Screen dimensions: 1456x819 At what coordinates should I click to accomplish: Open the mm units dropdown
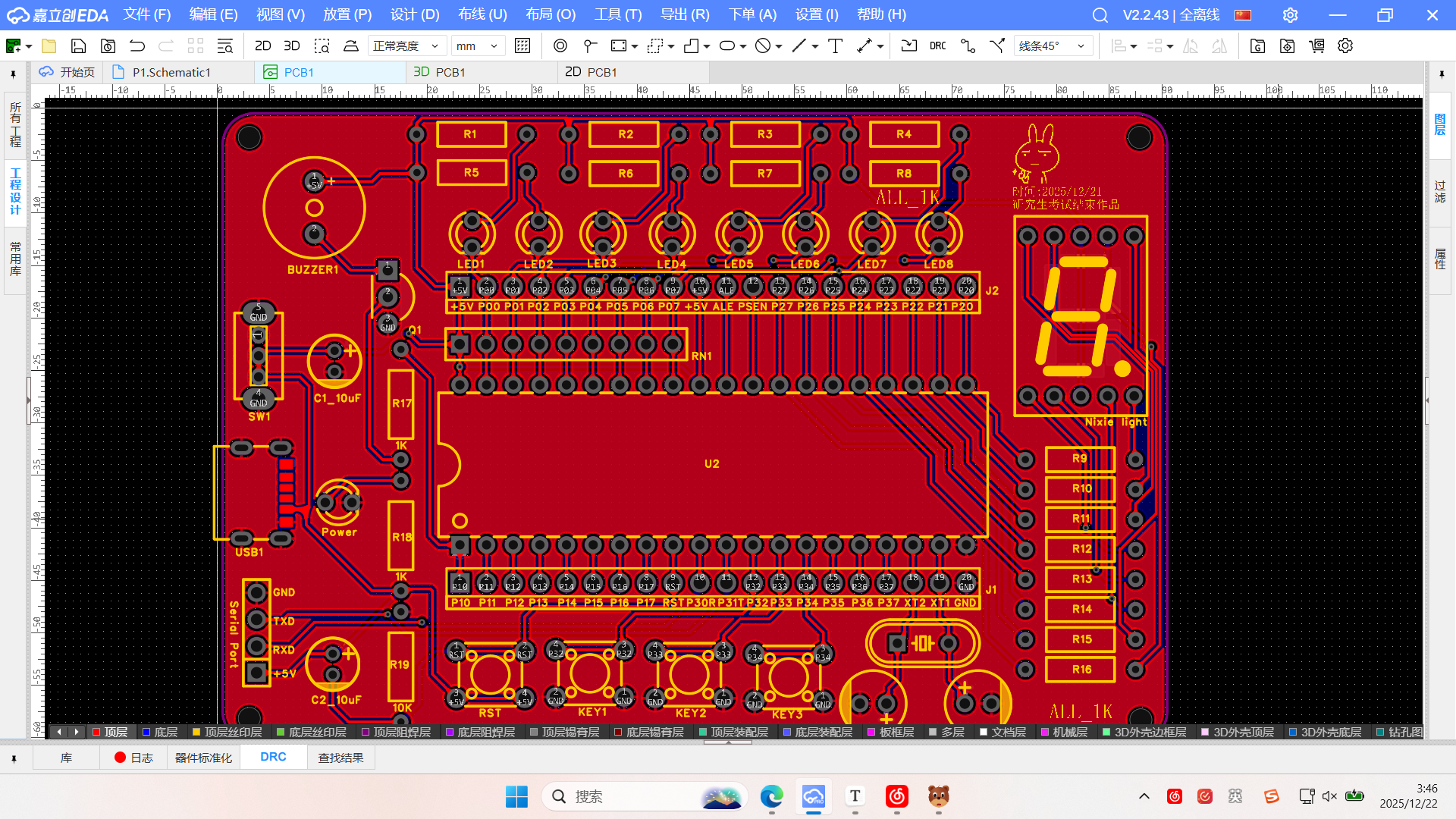pos(478,45)
